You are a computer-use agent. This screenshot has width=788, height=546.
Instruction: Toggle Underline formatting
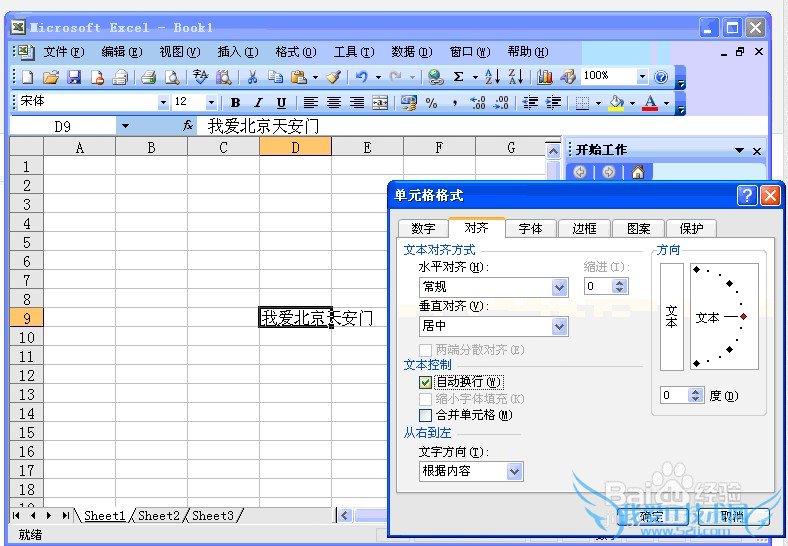click(281, 103)
